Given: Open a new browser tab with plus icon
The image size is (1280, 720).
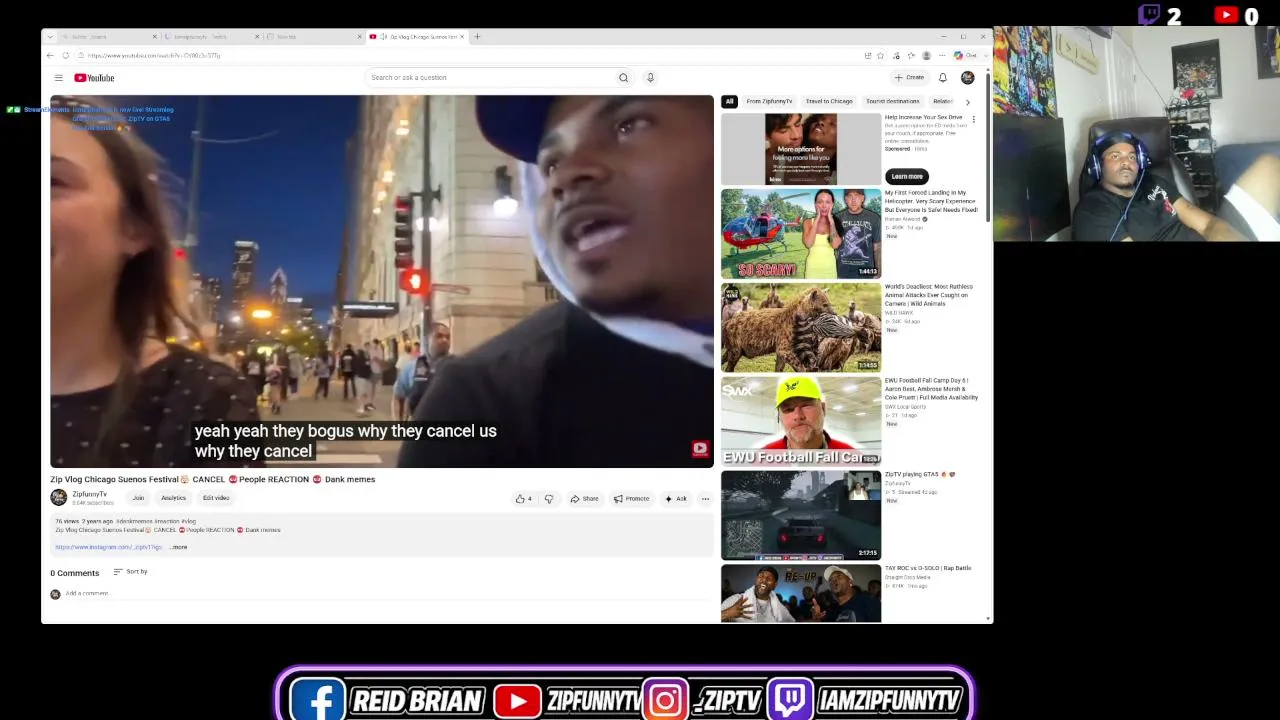Looking at the screenshot, I should [477, 37].
